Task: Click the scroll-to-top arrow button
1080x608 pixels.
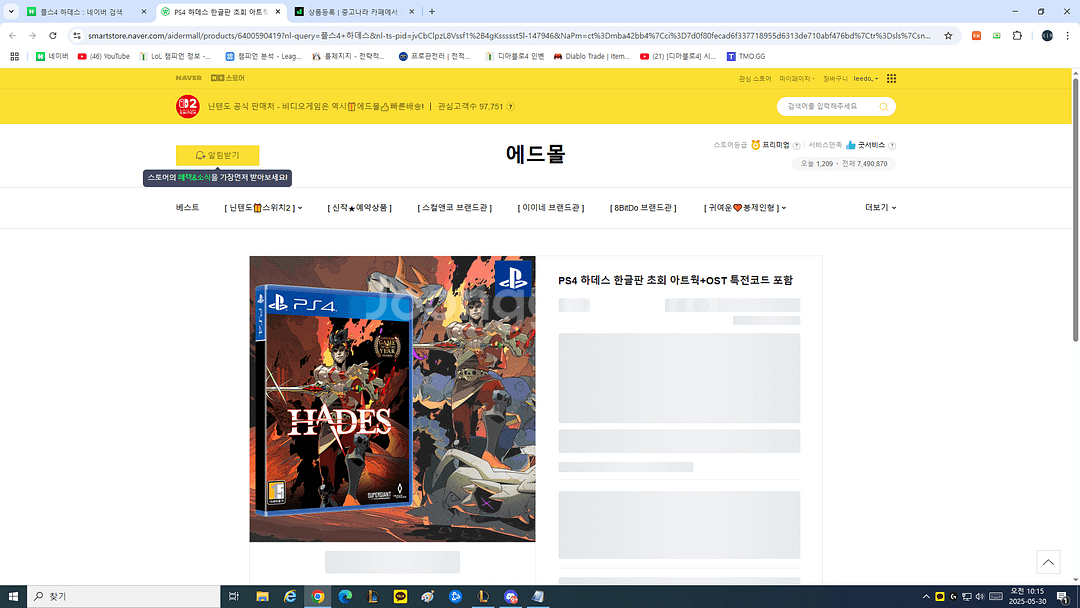Action: tap(1048, 562)
